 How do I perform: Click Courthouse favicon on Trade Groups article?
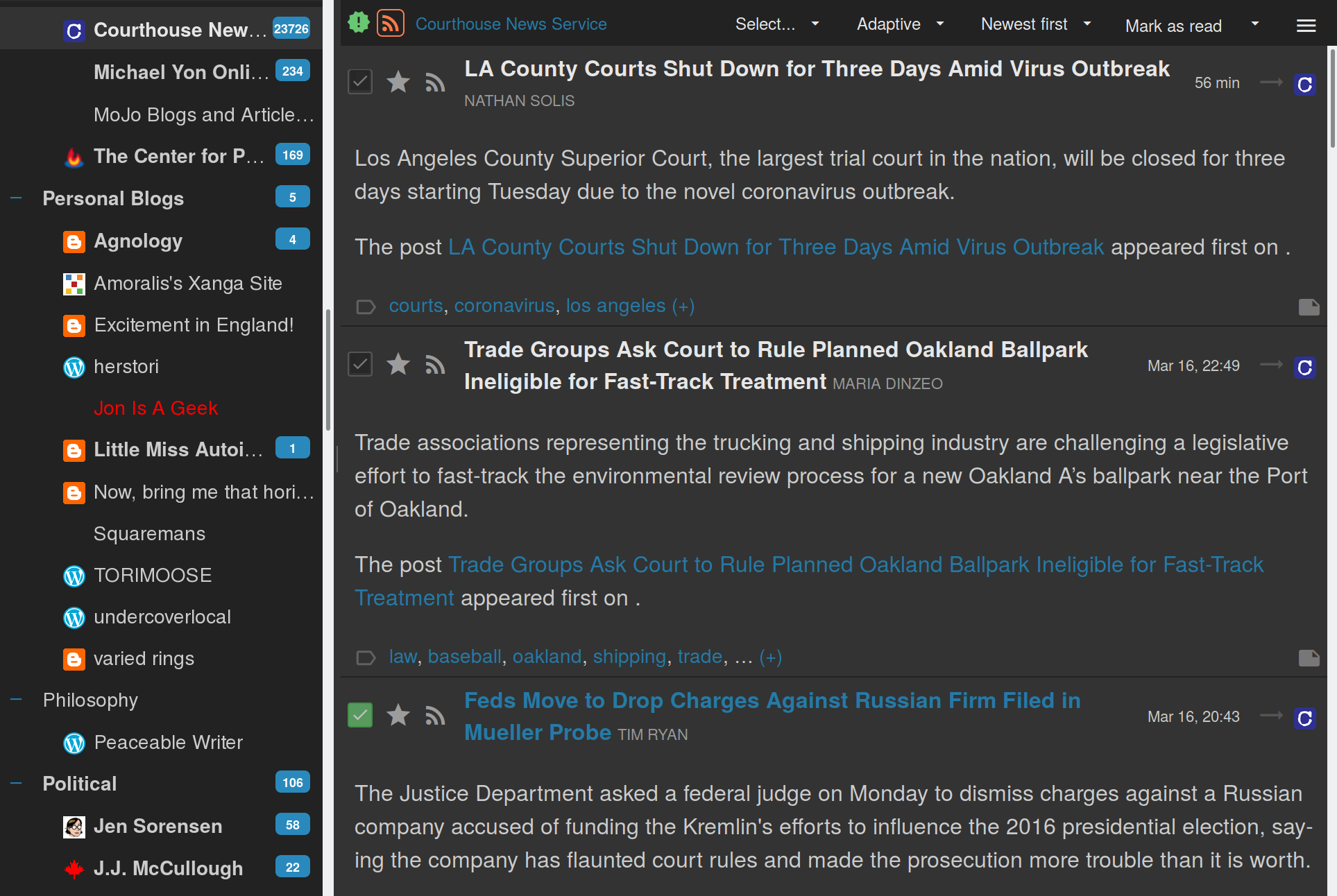(1304, 367)
